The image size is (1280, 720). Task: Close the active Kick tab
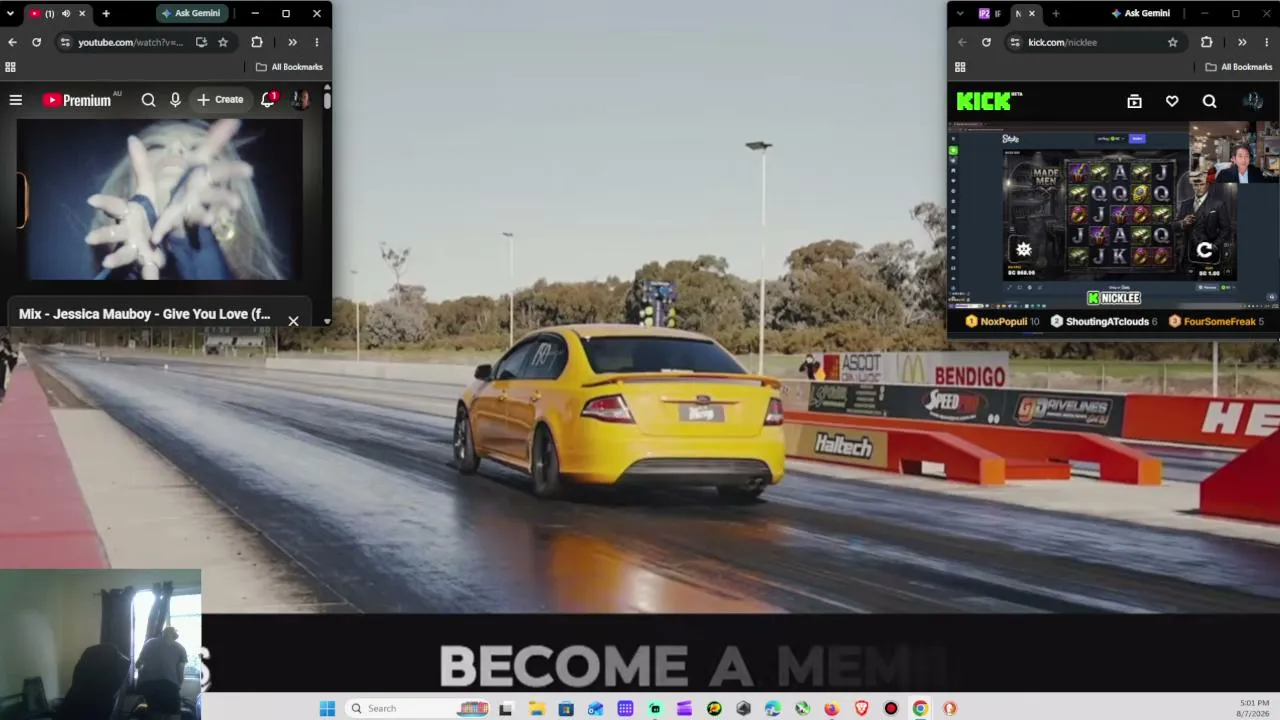1032,13
